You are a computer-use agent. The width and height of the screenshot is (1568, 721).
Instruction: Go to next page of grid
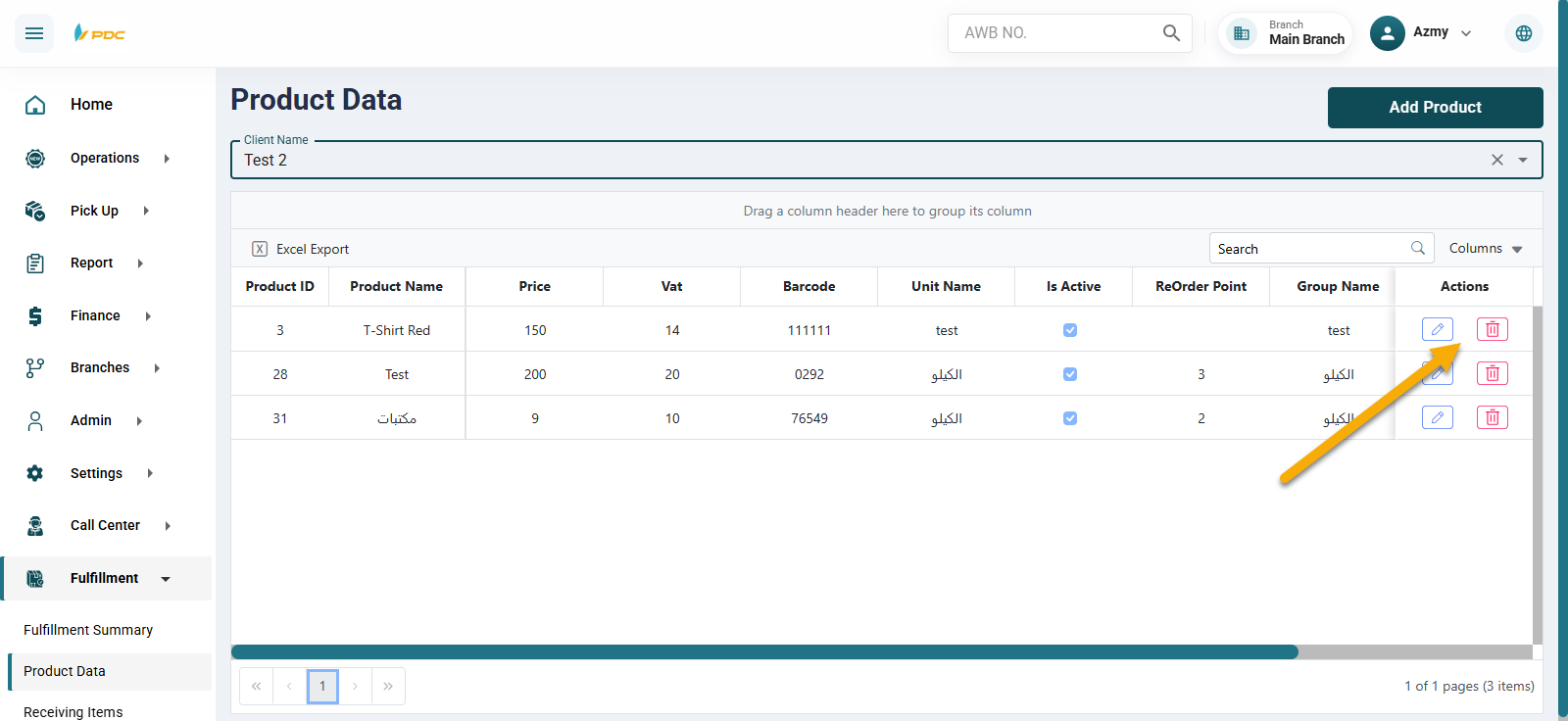click(x=355, y=686)
